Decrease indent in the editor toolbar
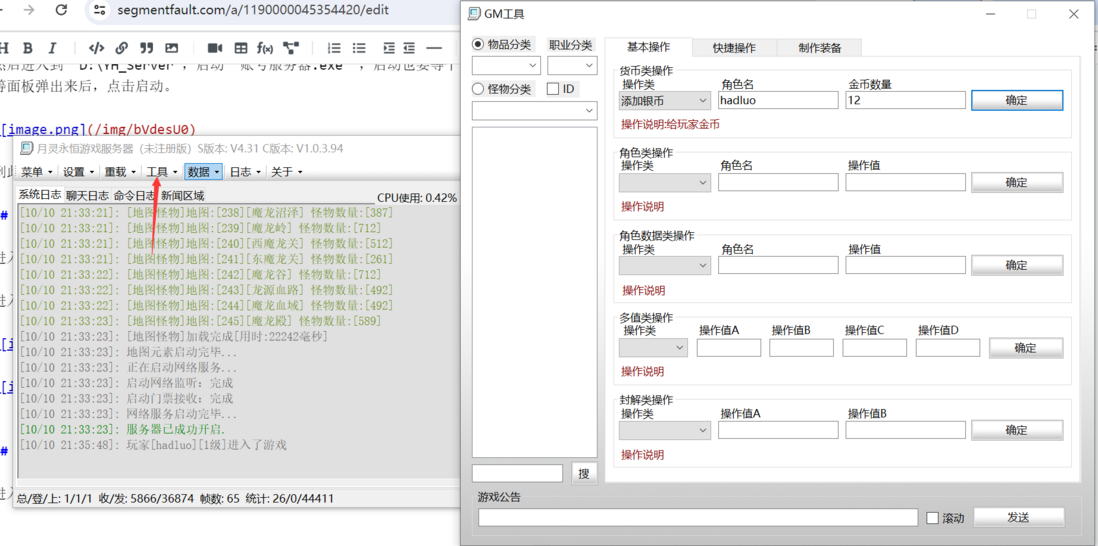Screen dimensions: 1098x546 click(409, 48)
